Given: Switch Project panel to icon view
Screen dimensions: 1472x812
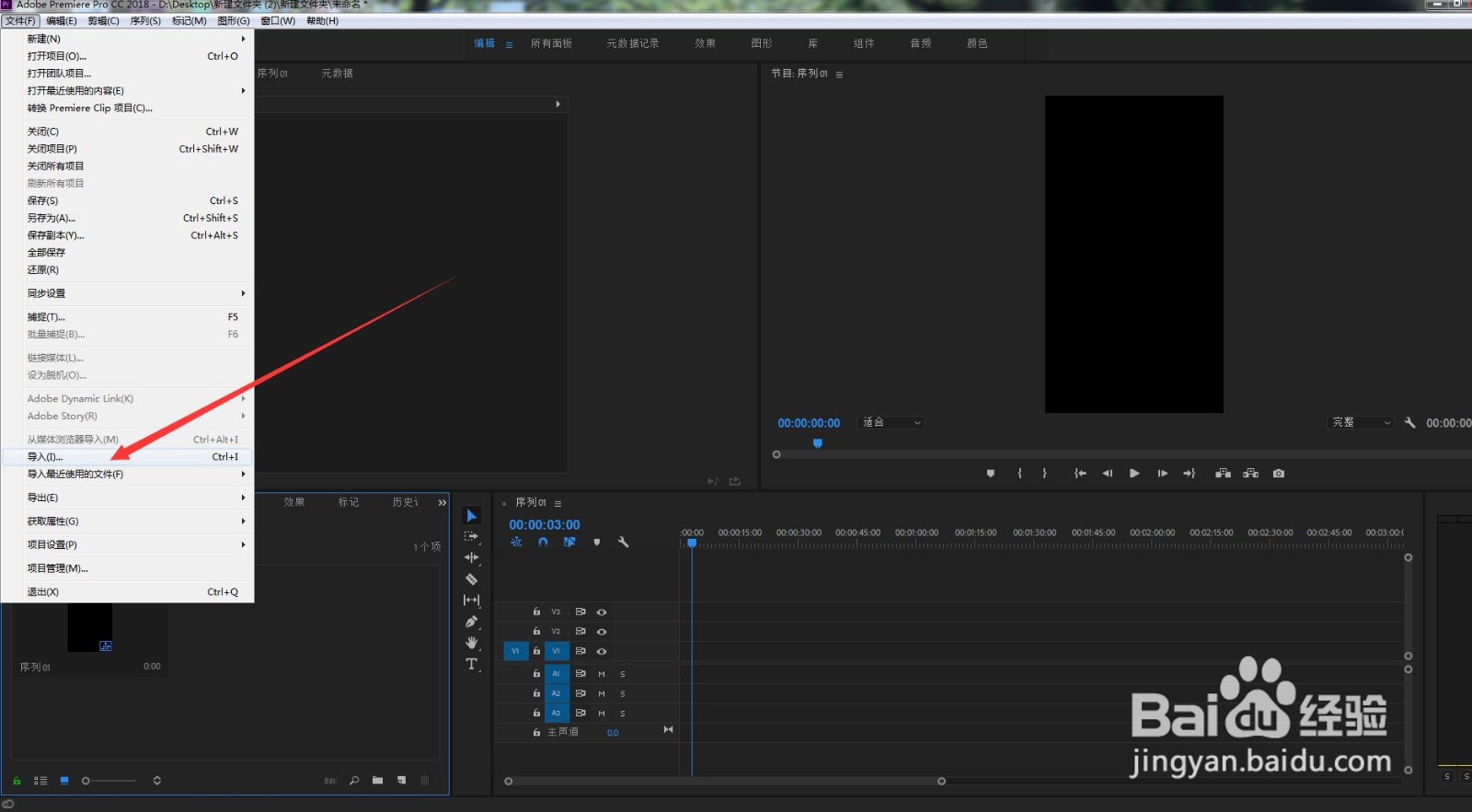Looking at the screenshot, I should tap(64, 781).
